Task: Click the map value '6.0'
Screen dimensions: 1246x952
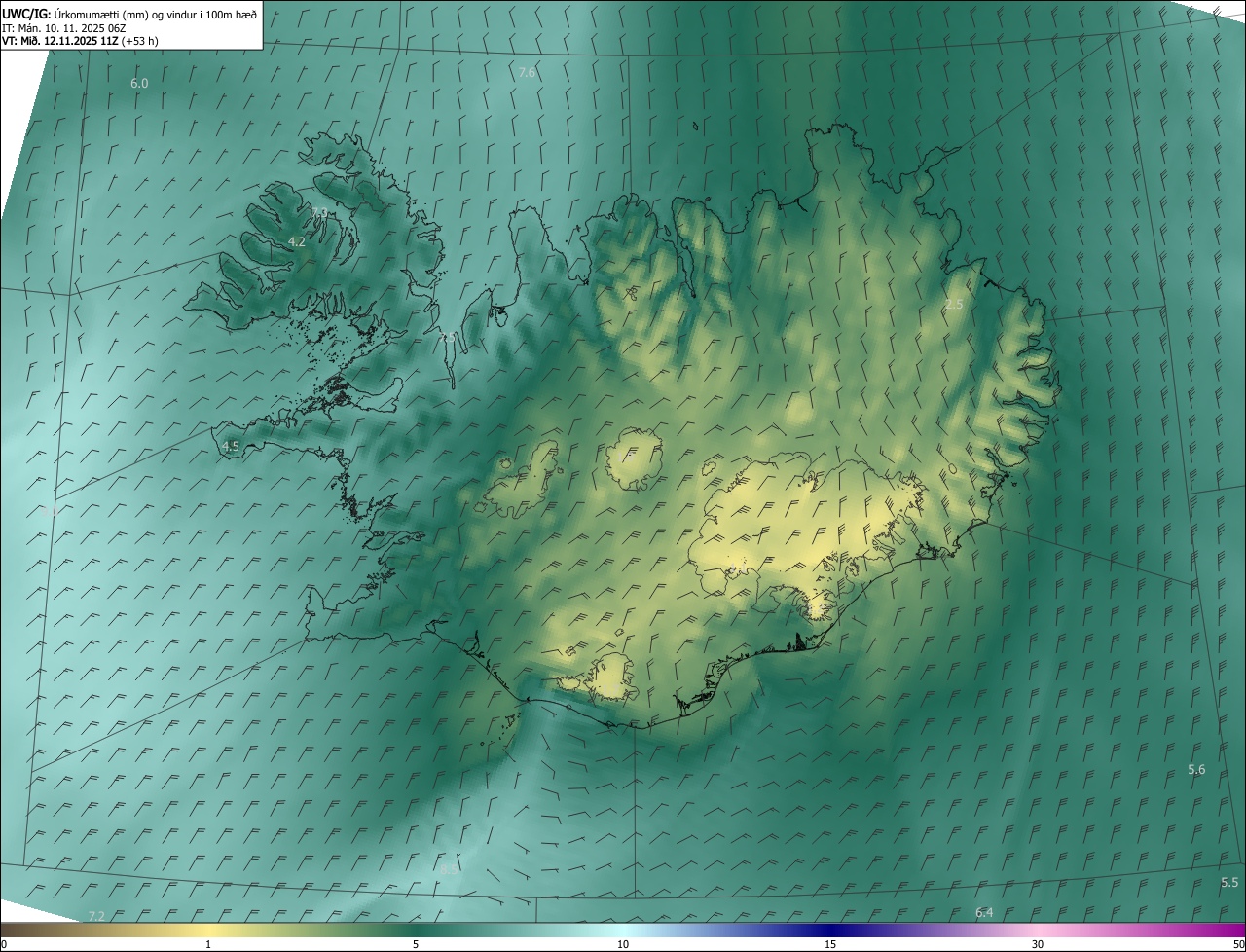Action: pyautogui.click(x=139, y=84)
